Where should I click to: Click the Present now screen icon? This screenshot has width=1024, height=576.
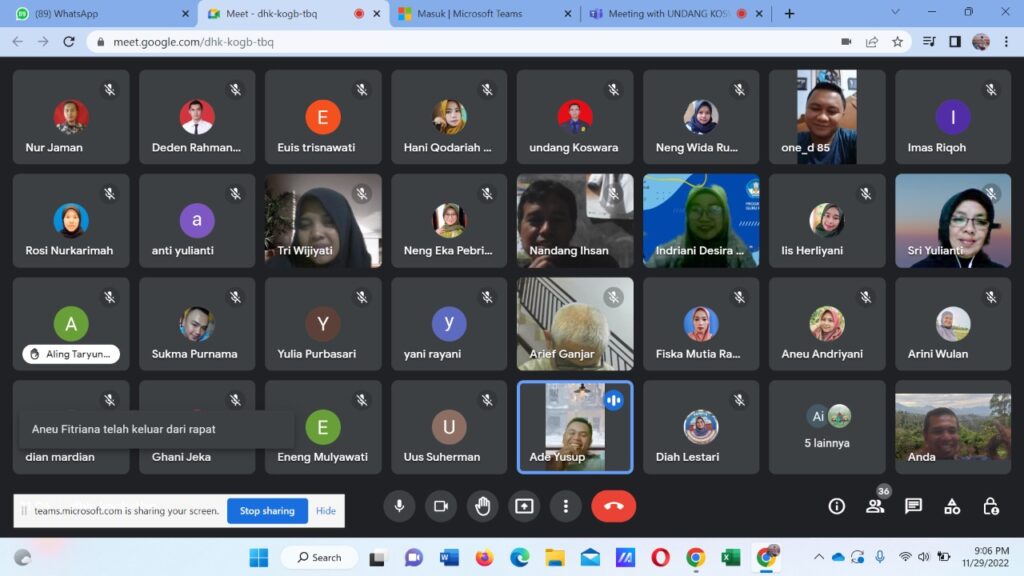(524, 506)
